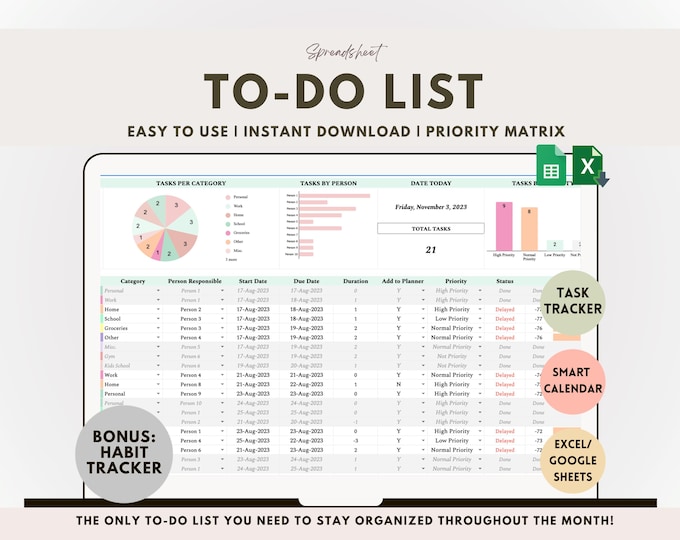
Task: Select the orange Normal Priority bar
Action: tap(529, 229)
